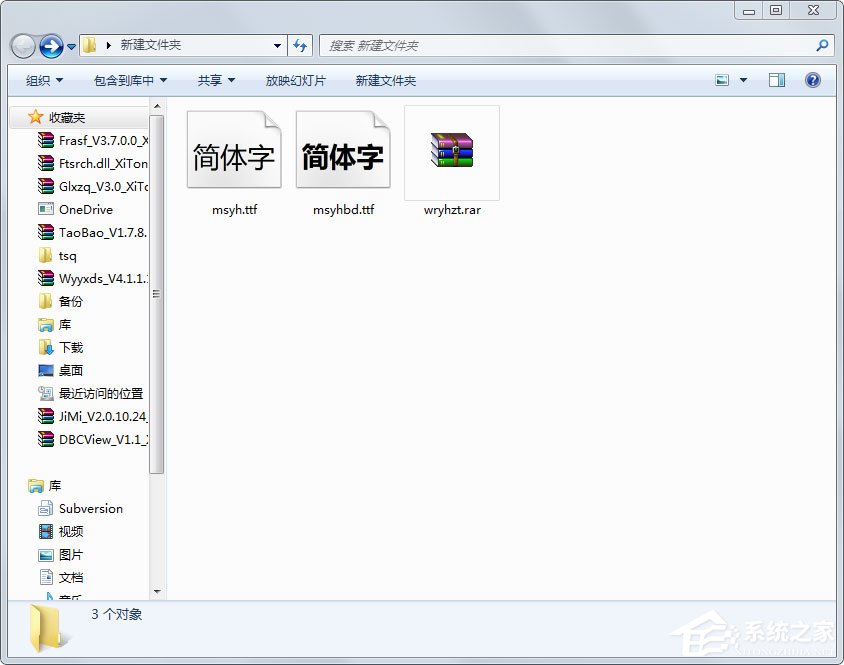The image size is (844, 665).
Task: Select the msyhbd.ttf font file
Action: [x=343, y=152]
